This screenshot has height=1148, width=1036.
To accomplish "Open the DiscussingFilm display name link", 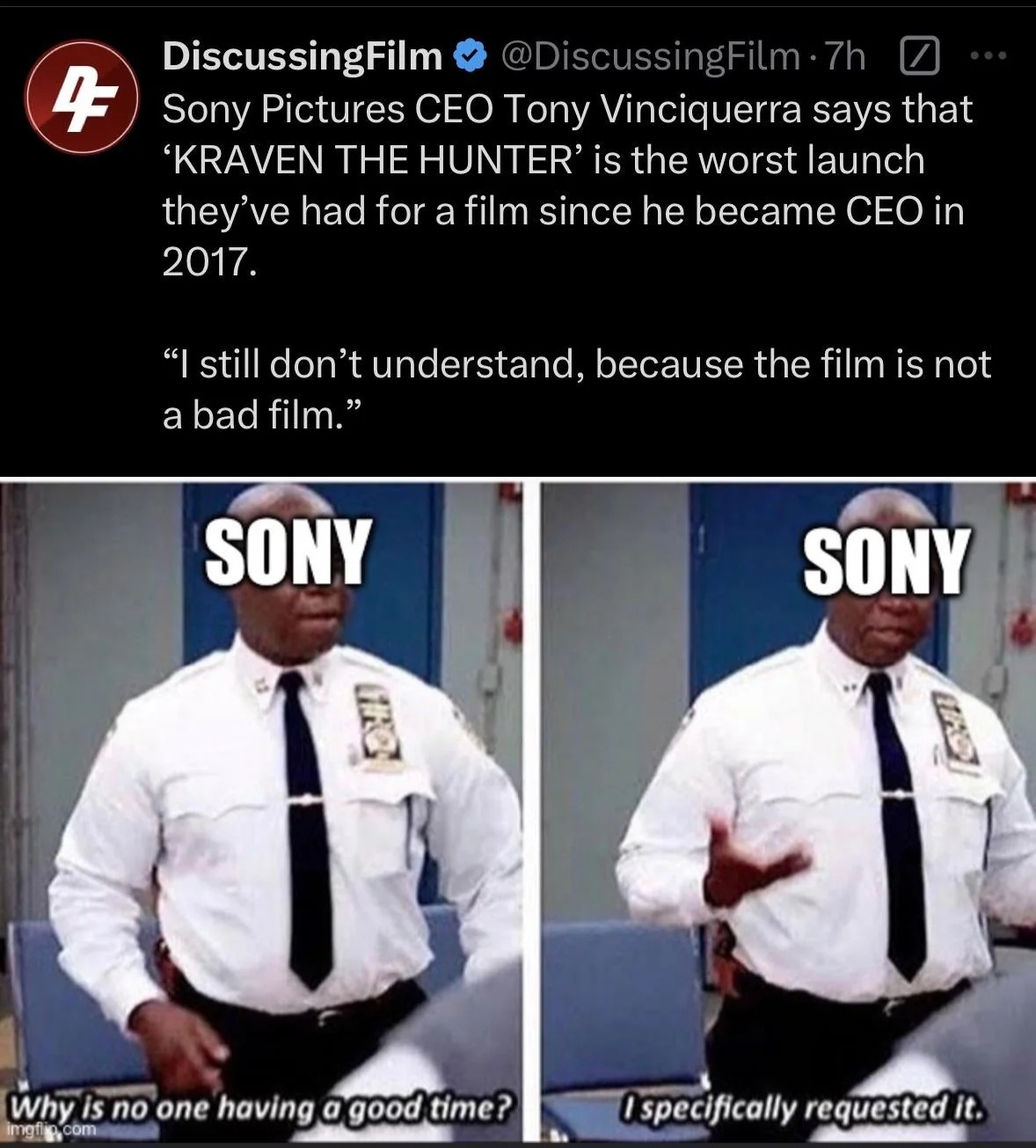I will 303,57.
